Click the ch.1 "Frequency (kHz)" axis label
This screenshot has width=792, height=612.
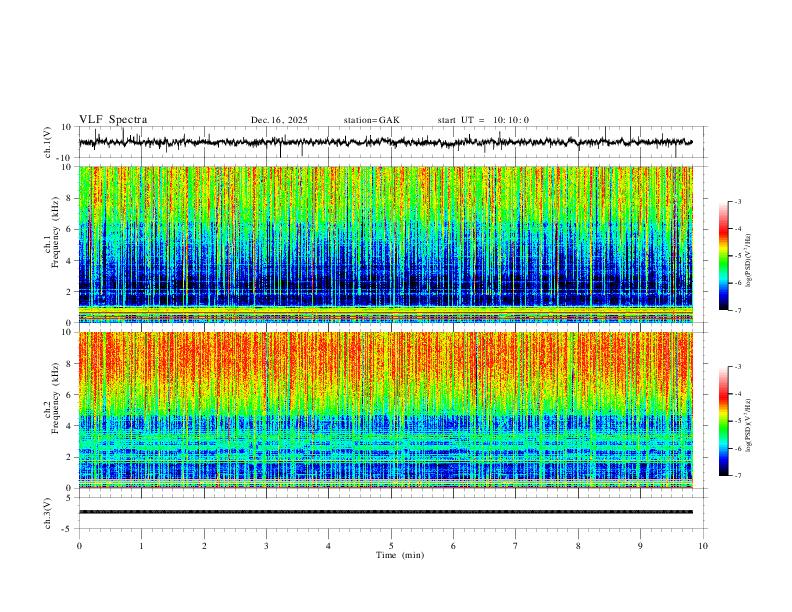click(x=55, y=232)
